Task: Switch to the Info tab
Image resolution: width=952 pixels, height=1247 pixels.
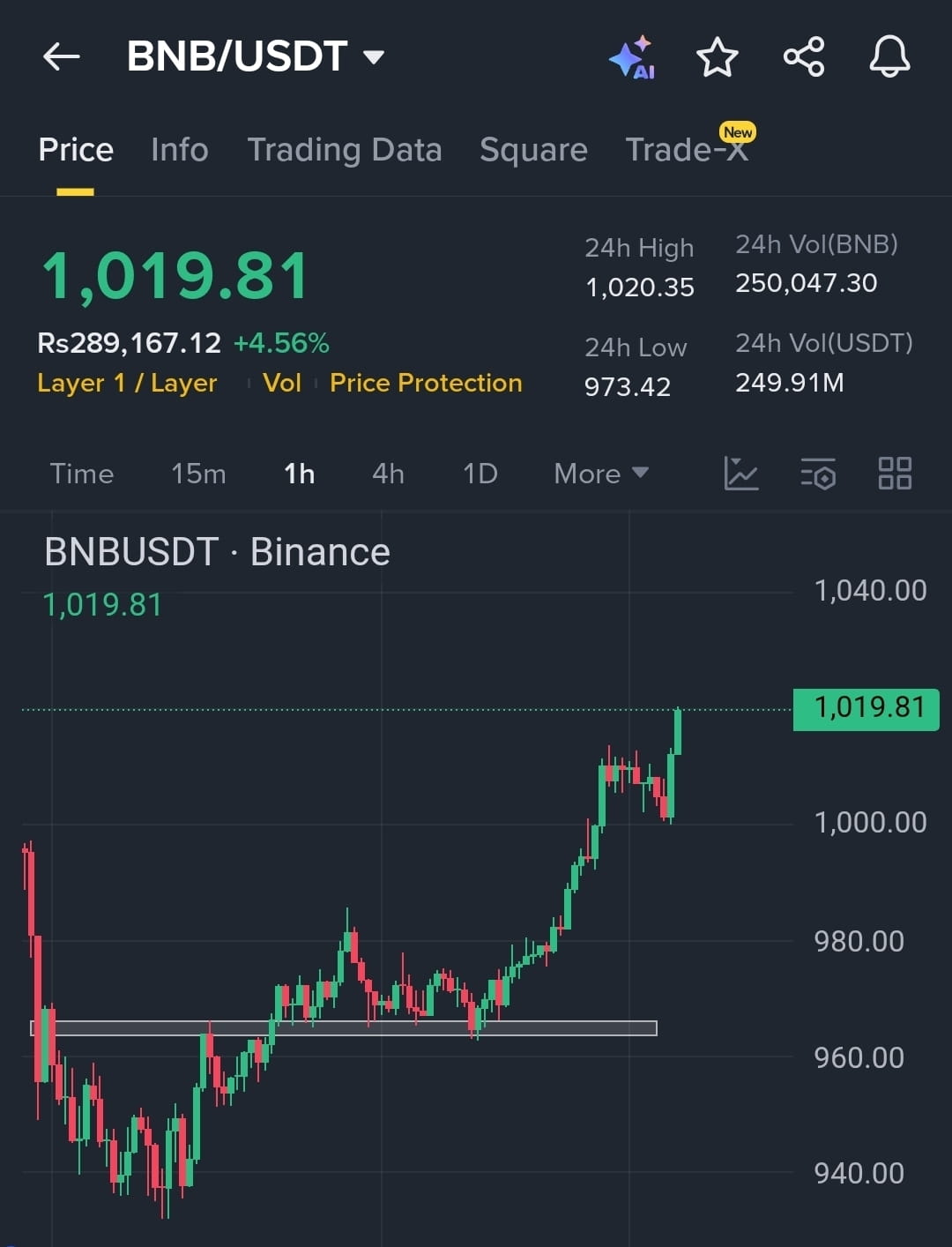Action: [x=180, y=150]
